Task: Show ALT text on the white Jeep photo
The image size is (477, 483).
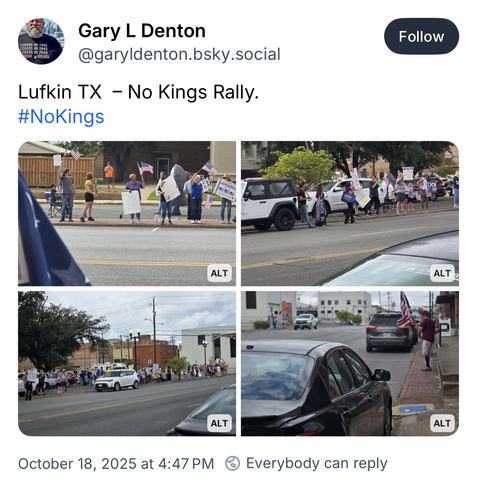Action: click(x=442, y=273)
